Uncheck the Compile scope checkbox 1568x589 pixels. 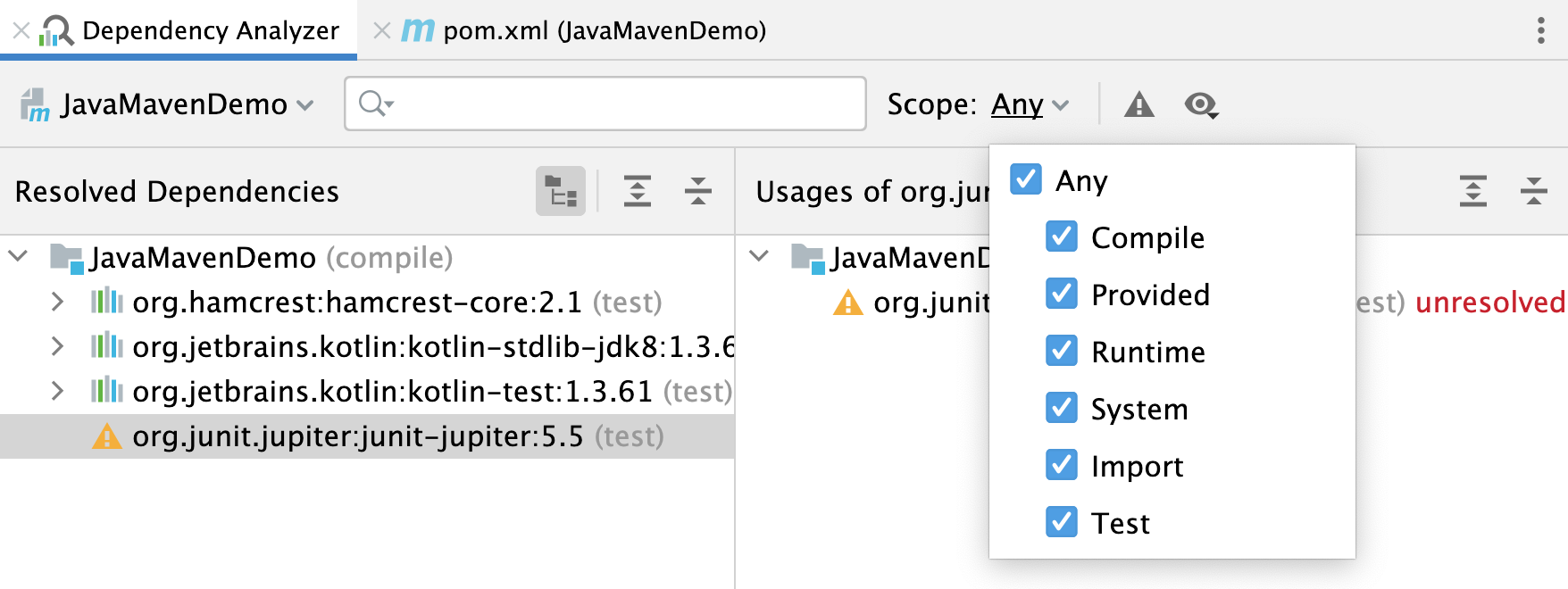coord(1062,236)
